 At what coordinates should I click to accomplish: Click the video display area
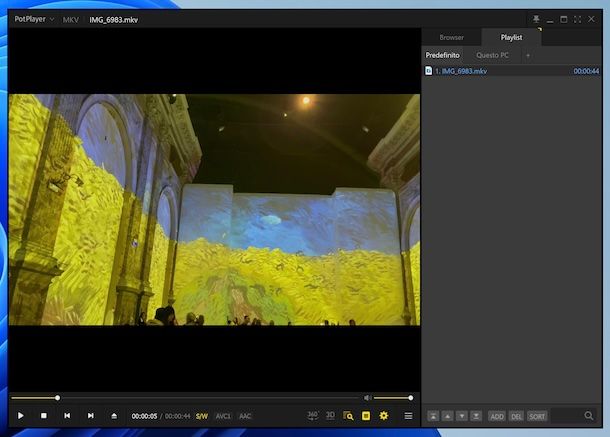point(214,209)
